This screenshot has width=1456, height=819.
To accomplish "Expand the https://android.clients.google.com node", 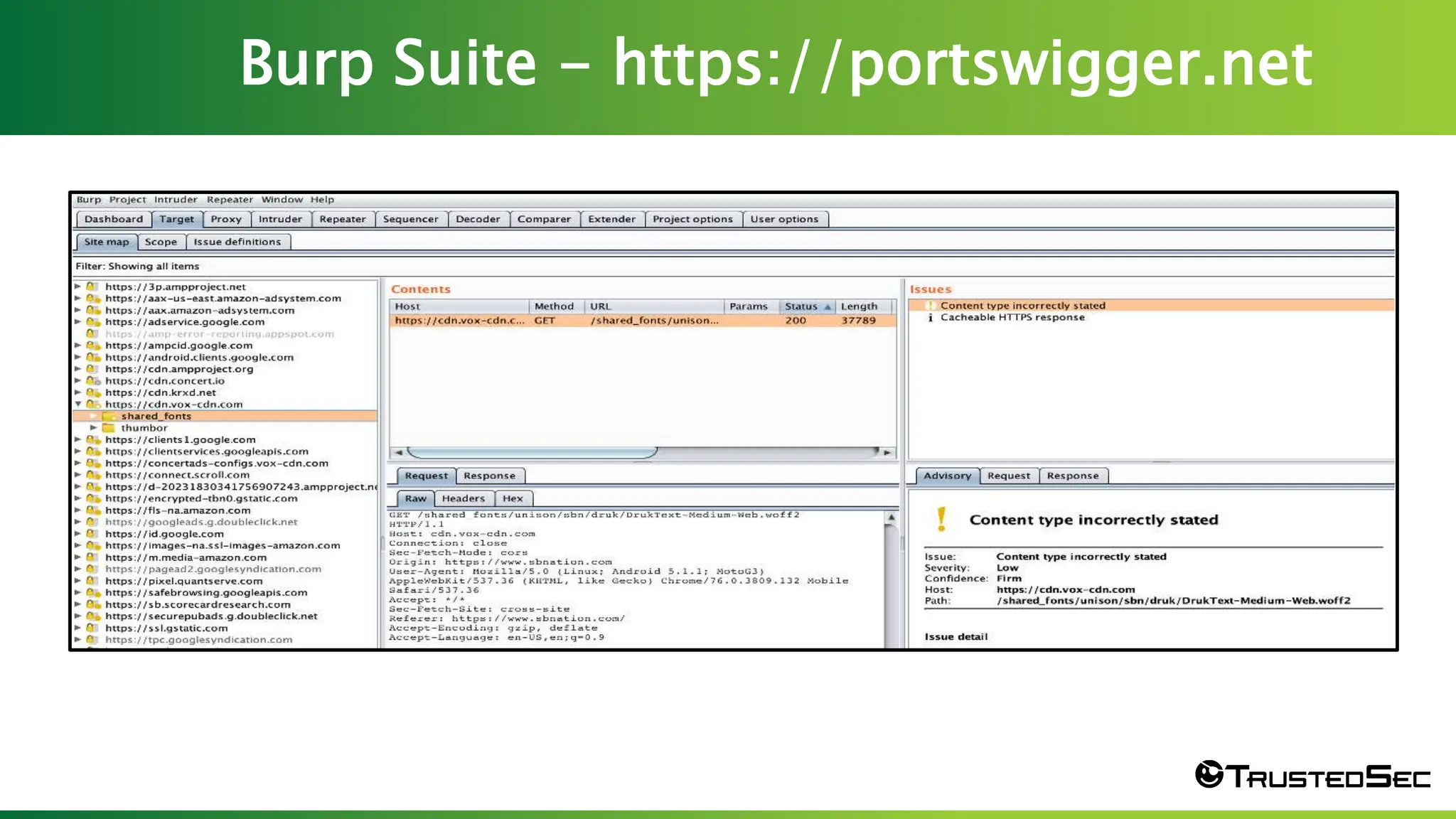I will 78,358.
